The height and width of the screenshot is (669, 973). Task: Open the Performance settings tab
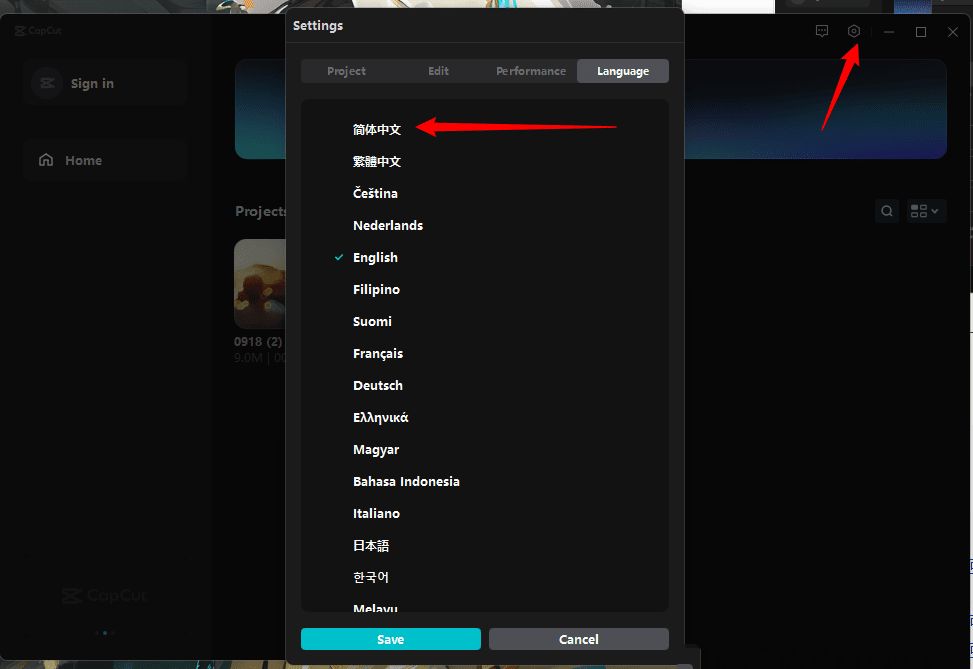coord(530,71)
